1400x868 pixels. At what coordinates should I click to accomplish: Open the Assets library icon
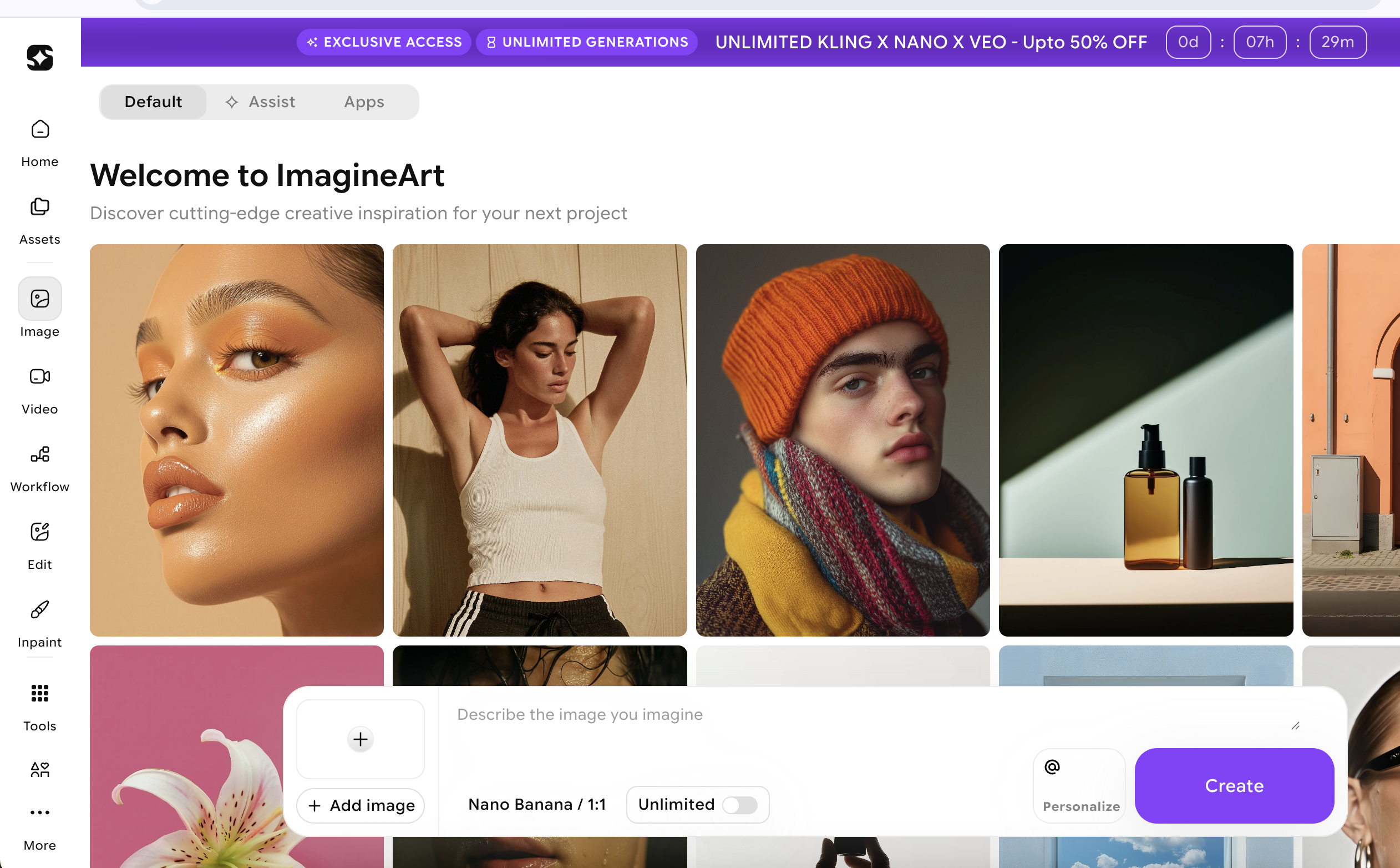(39, 207)
